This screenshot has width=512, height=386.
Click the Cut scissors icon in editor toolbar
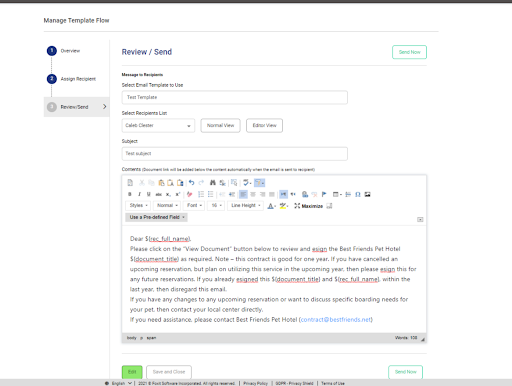pyautogui.click(x=142, y=183)
